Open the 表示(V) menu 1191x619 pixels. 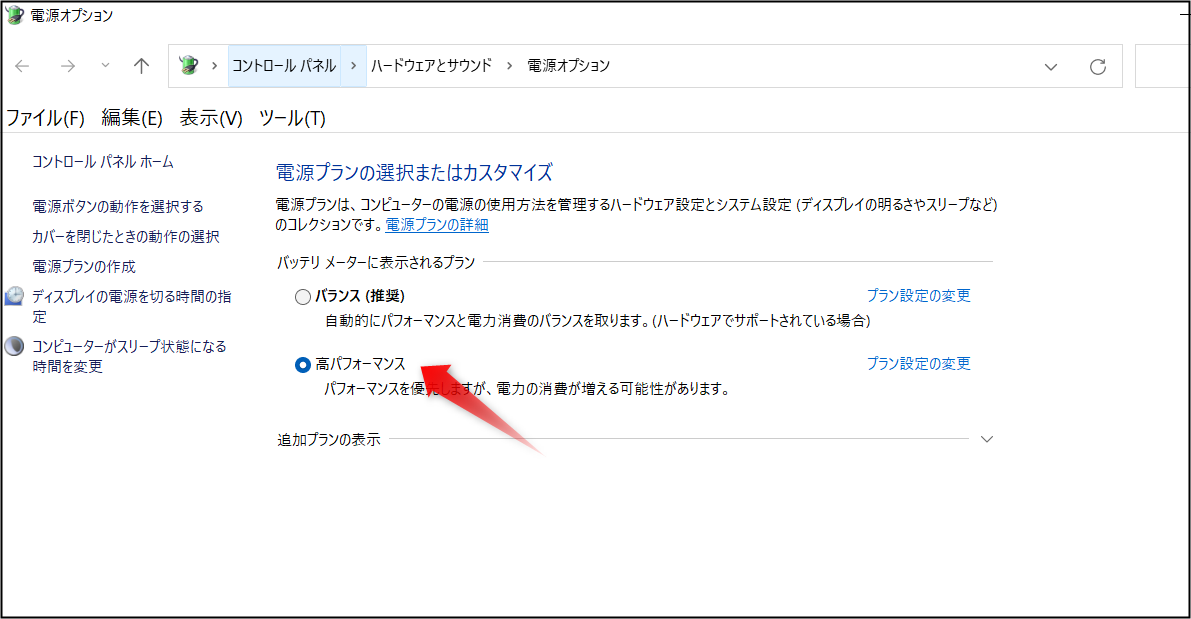[x=210, y=117]
